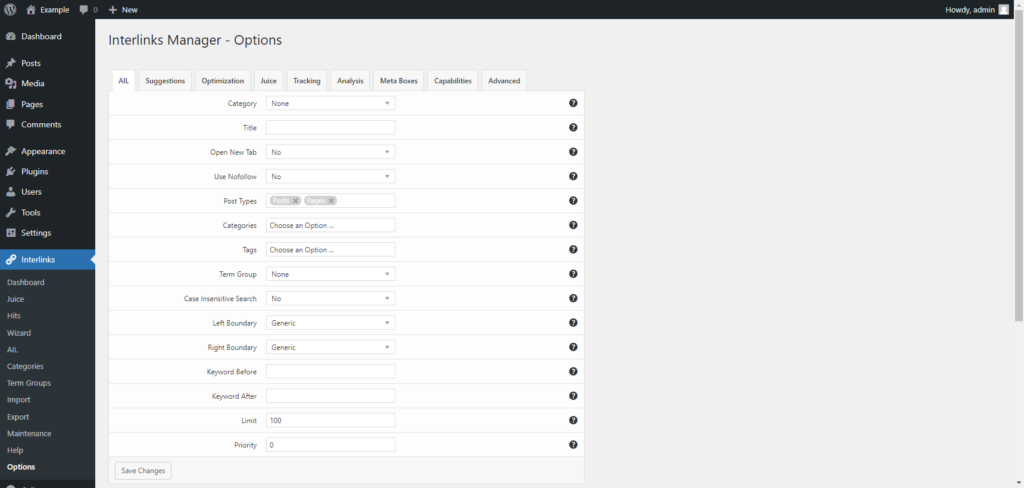
Task: Open help icon for Open New Tab
Action: pyautogui.click(x=573, y=152)
